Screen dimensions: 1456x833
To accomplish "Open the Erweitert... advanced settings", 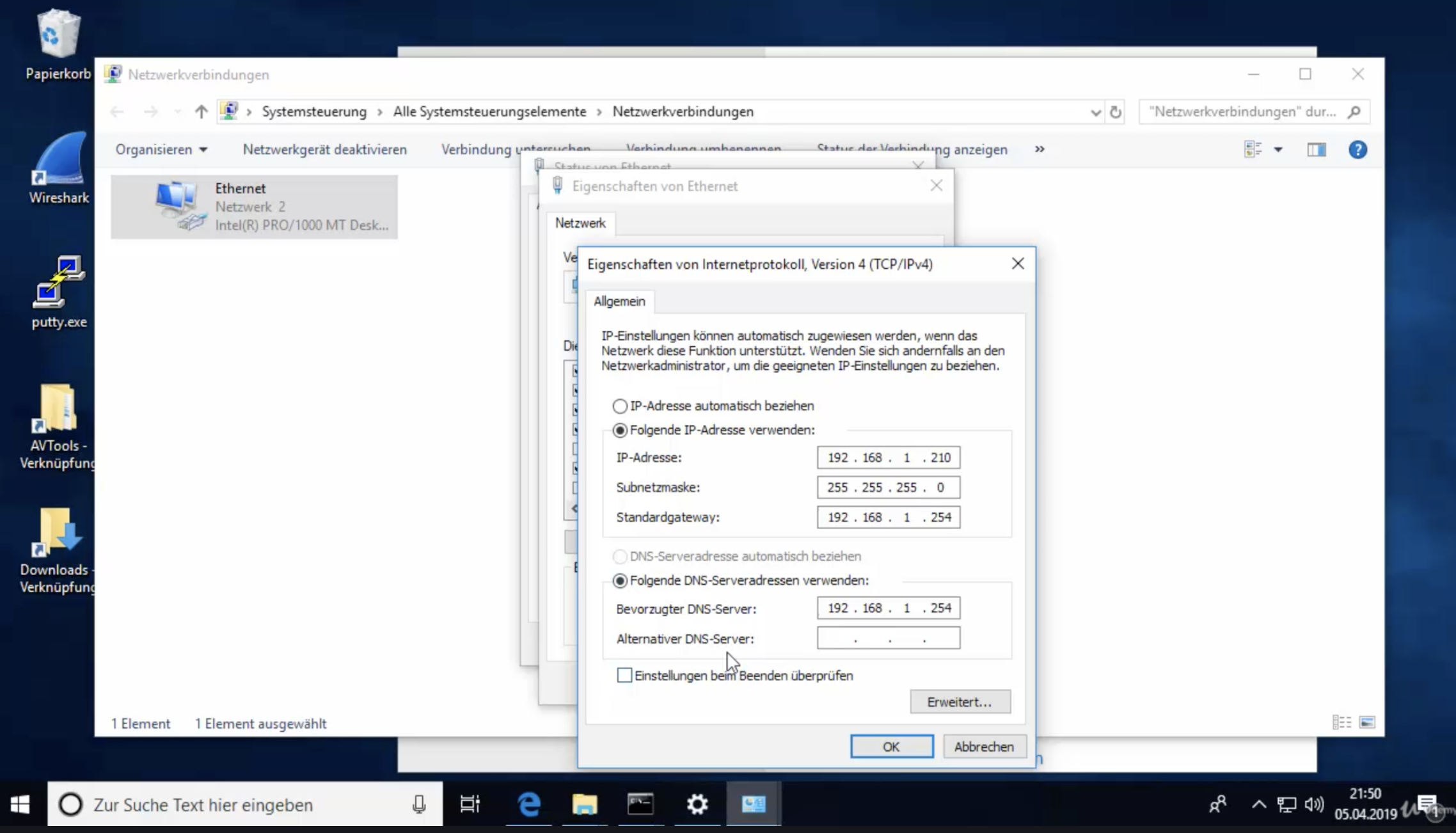I will (960, 702).
